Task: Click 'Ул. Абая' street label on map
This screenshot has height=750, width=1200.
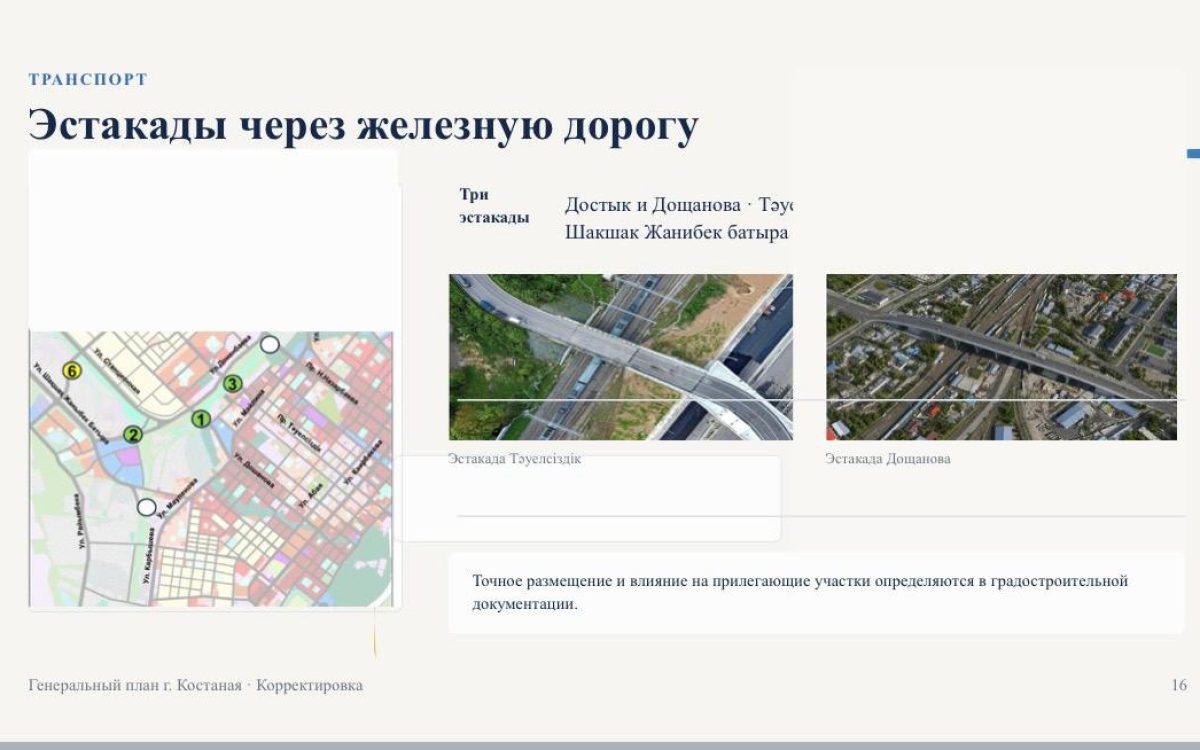Action: pos(311,496)
